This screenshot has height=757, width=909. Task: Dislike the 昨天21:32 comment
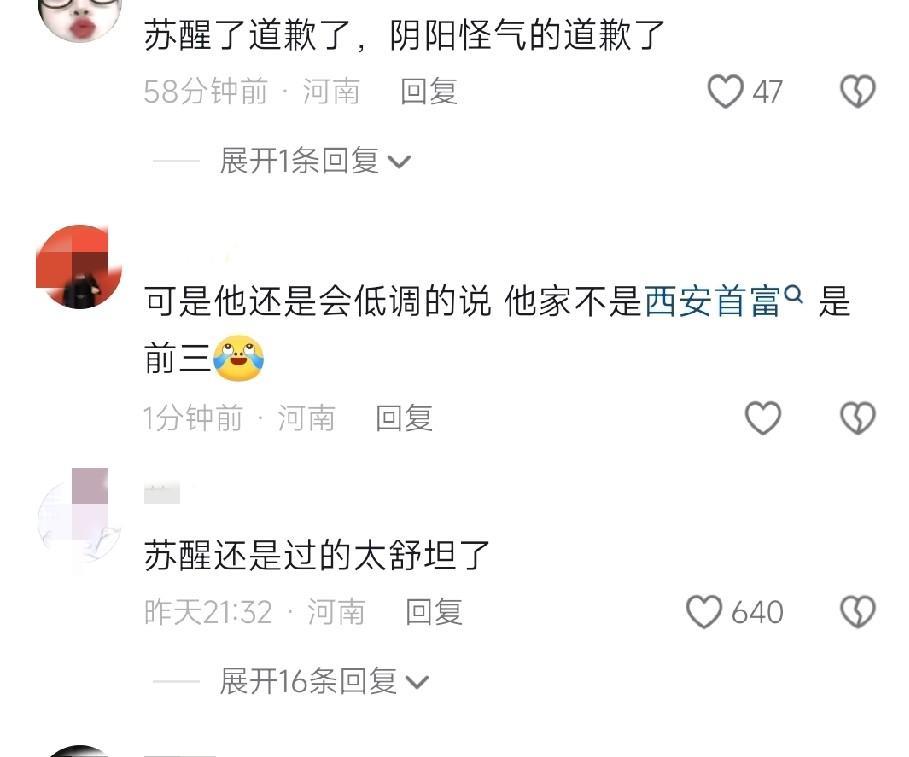[858, 612]
